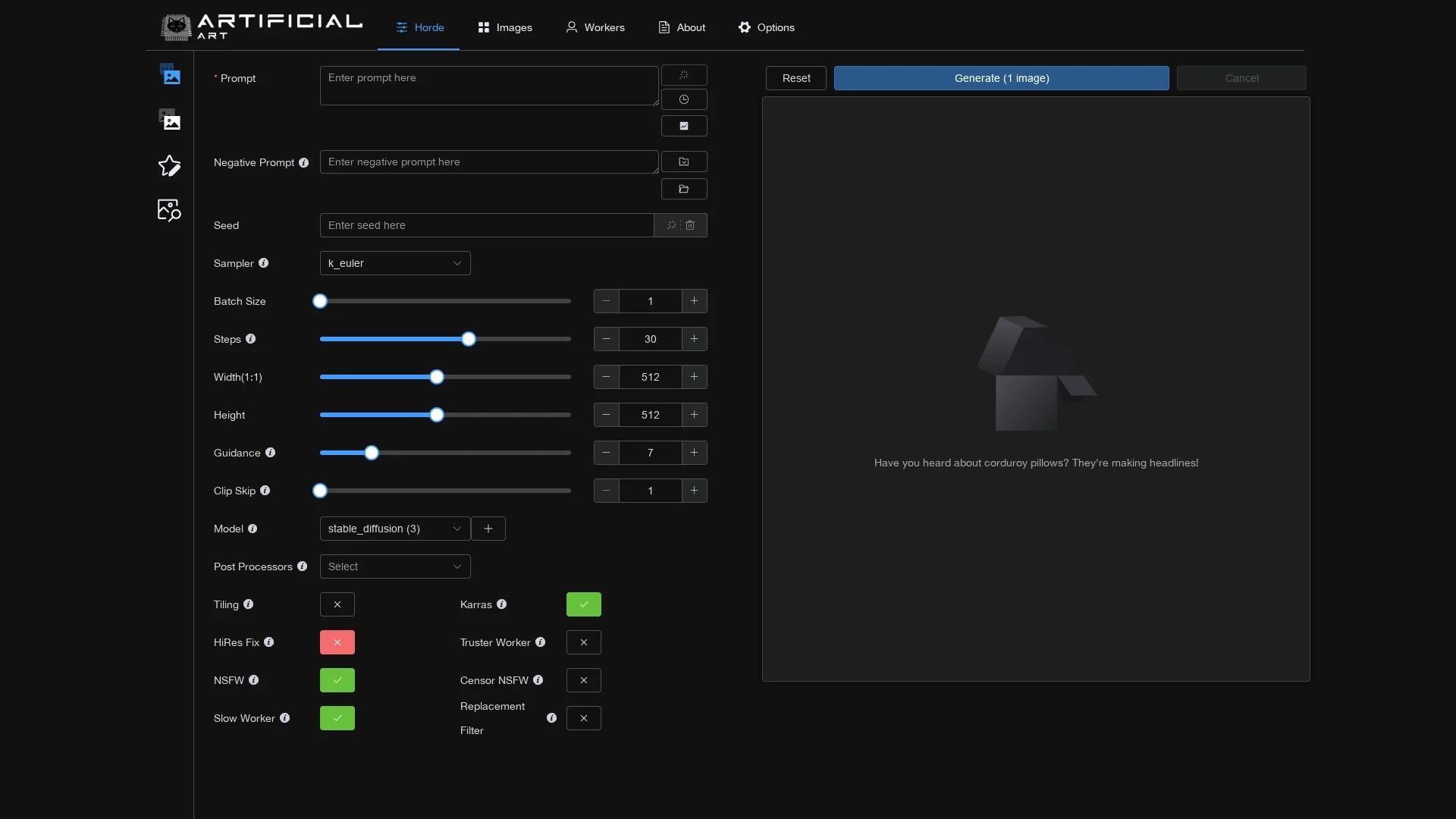Add another model with the plus button
This screenshot has width=1456, height=819.
[x=488, y=529]
